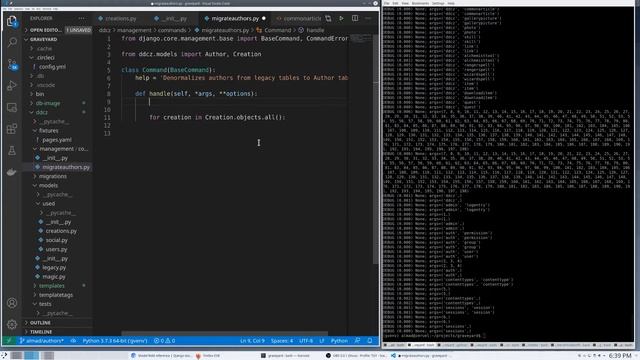Open the Docker view in the activity bar
640x360 pixels.
12,172
